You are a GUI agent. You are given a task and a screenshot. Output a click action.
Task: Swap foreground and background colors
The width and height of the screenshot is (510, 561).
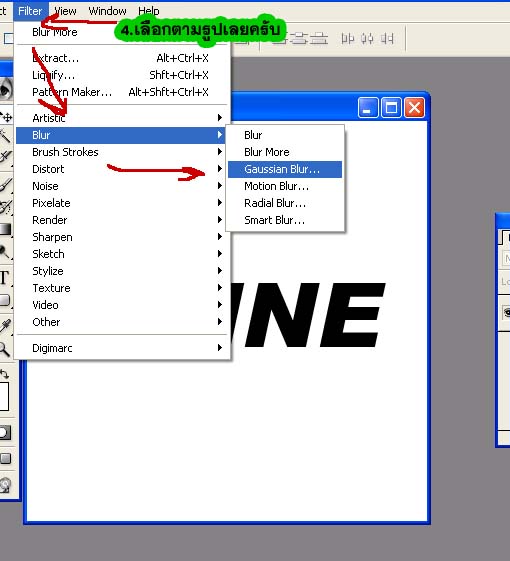[x=4, y=374]
